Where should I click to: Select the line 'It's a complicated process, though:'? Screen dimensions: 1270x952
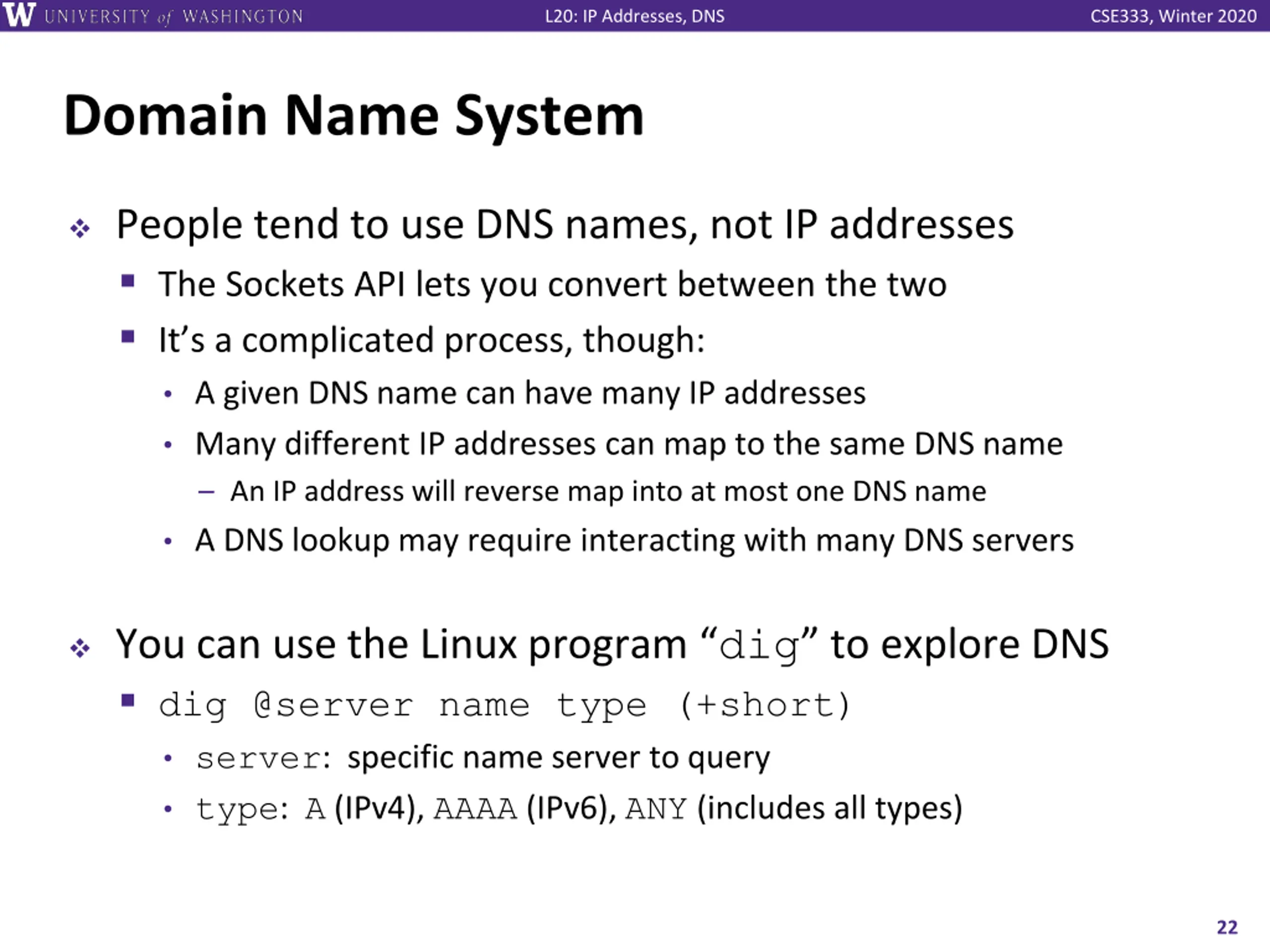click(x=431, y=340)
